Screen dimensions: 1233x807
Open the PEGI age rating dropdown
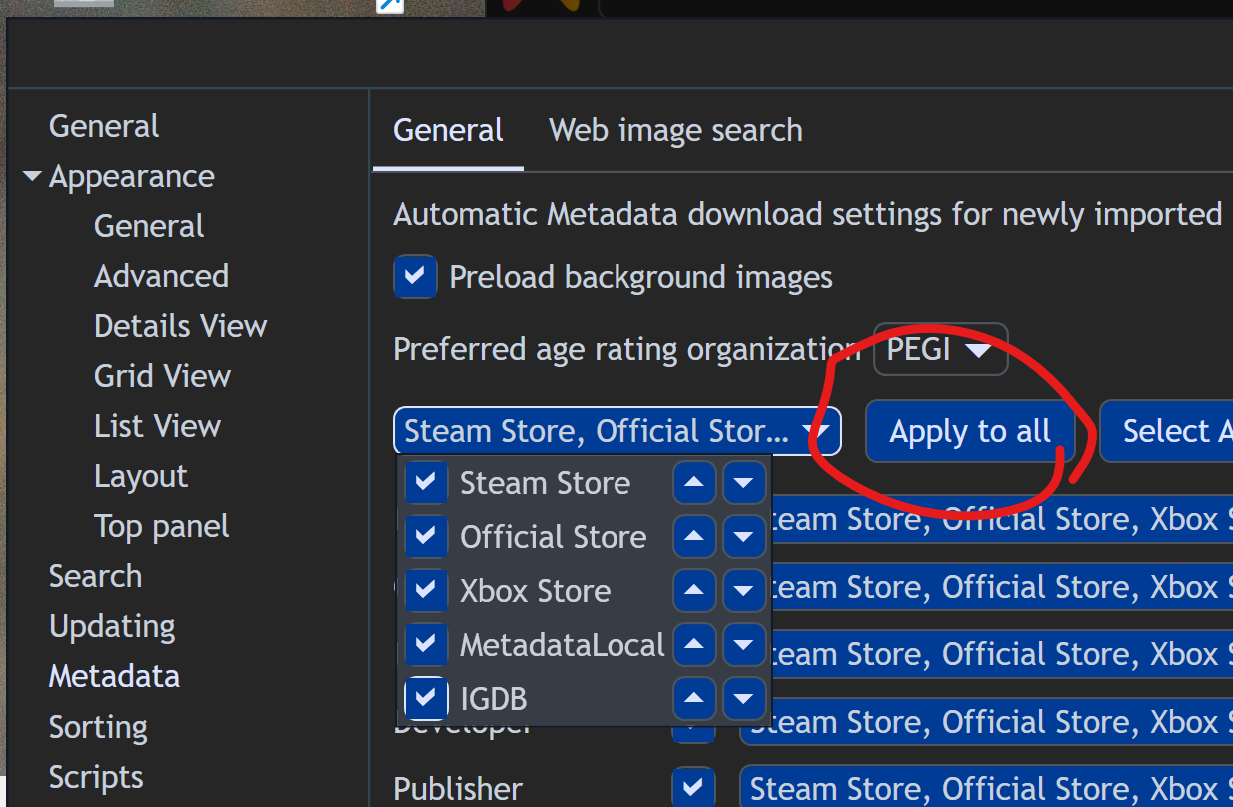(940, 349)
